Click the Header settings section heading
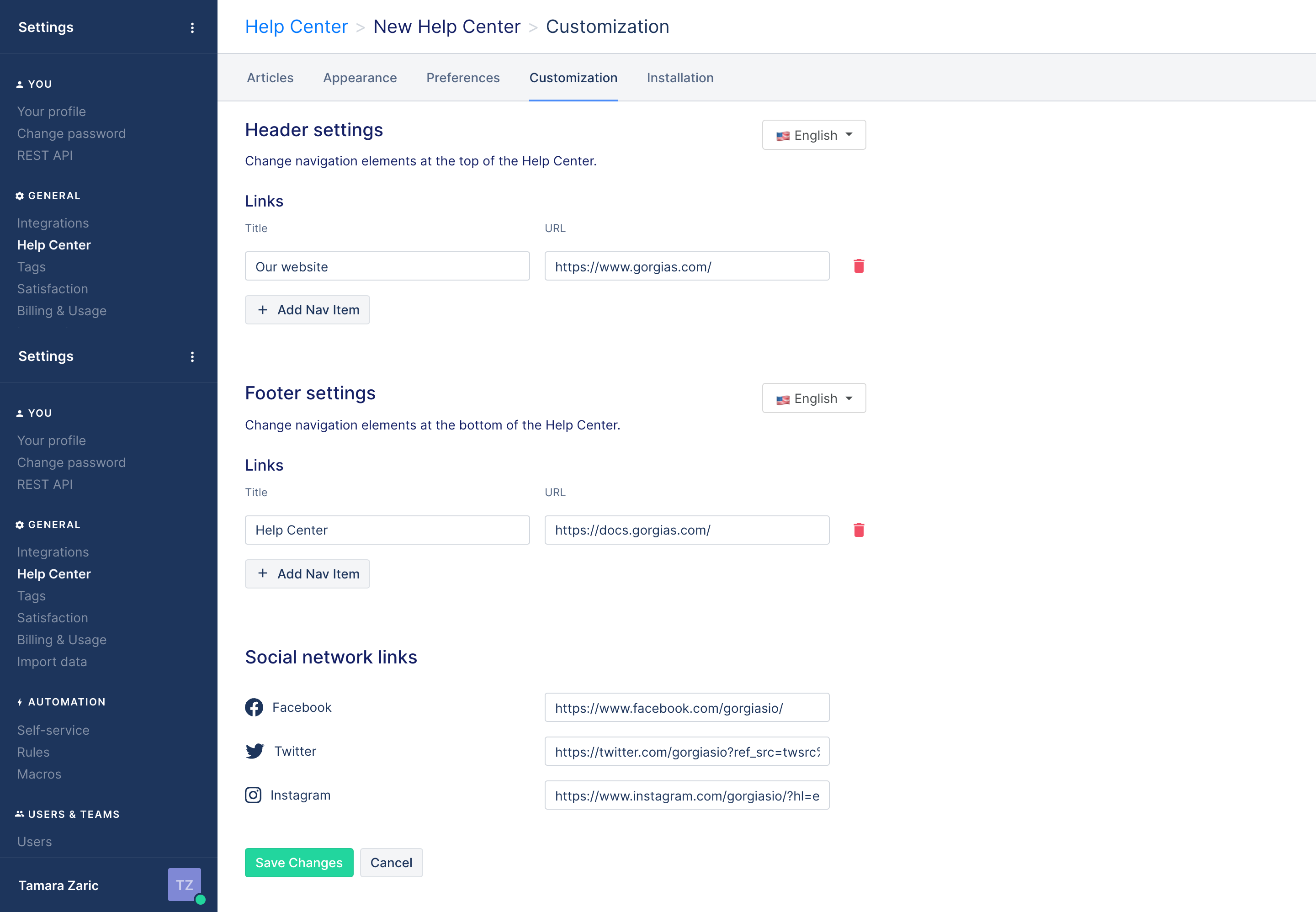 [314, 130]
